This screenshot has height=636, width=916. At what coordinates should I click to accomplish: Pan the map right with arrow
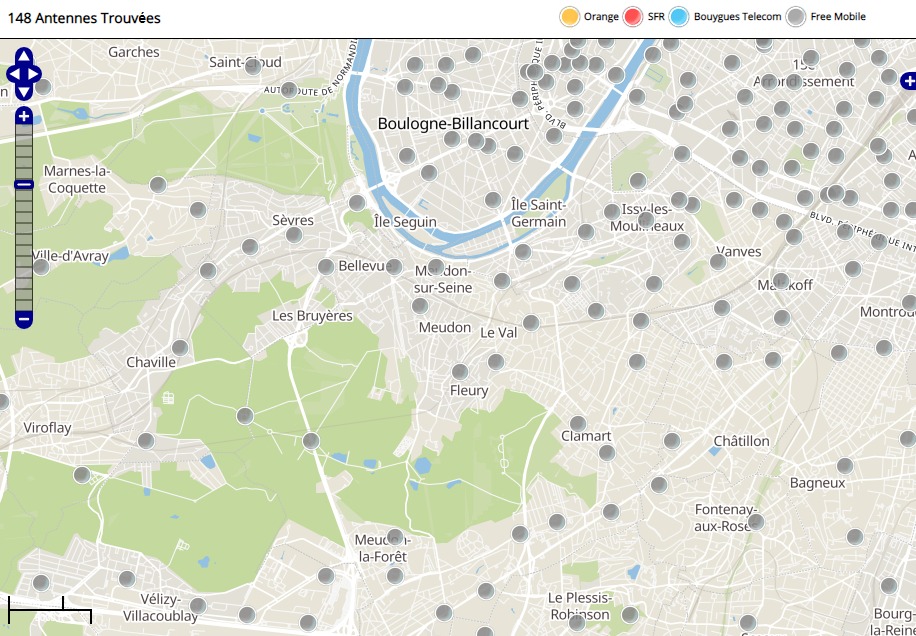pos(35,74)
